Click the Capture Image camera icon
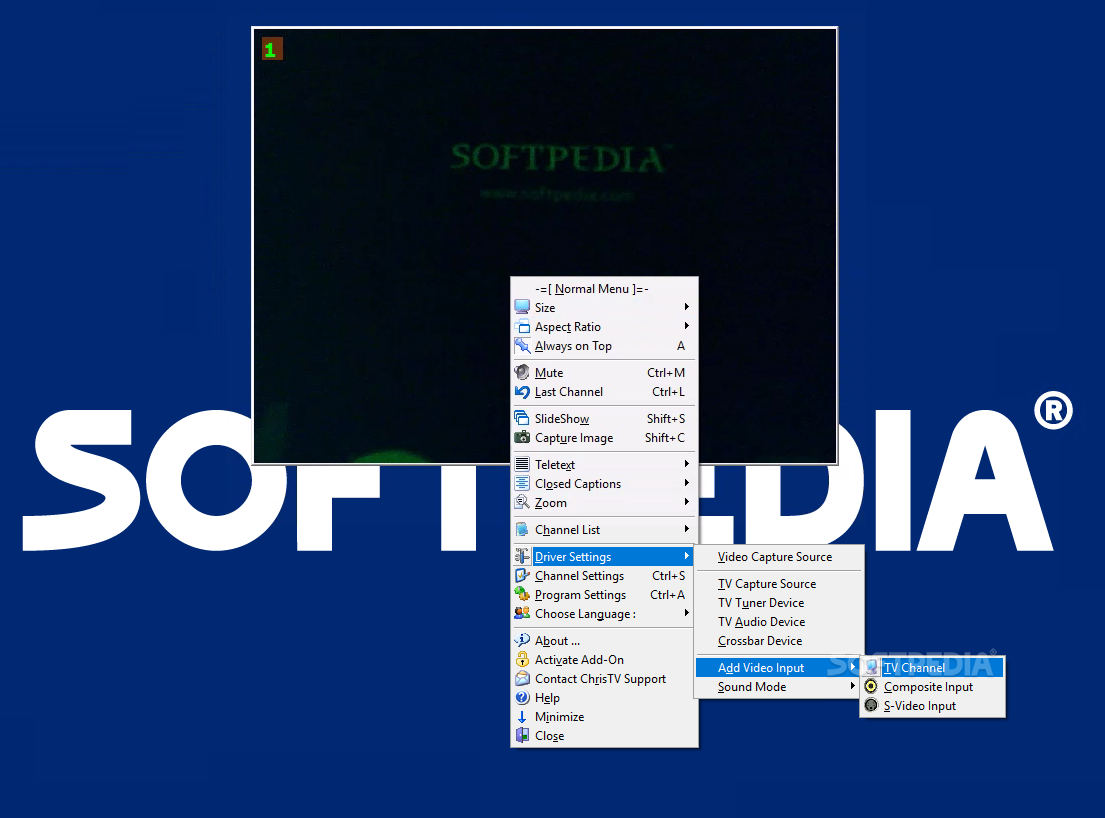 (522, 437)
